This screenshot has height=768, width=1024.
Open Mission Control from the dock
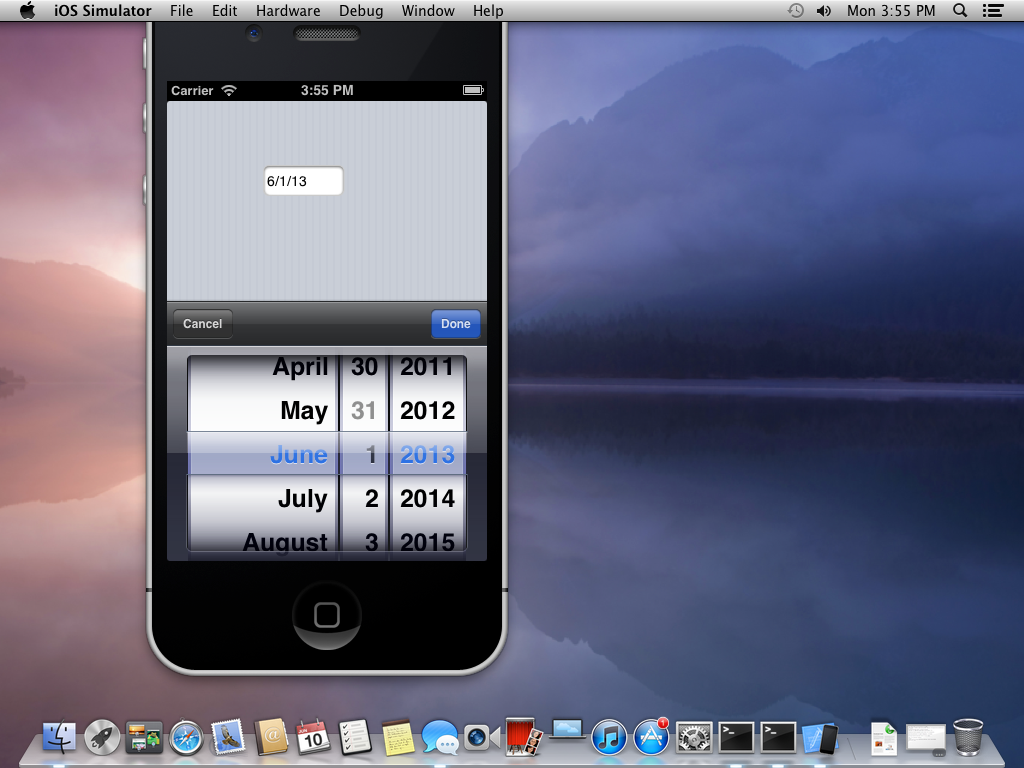(144, 738)
